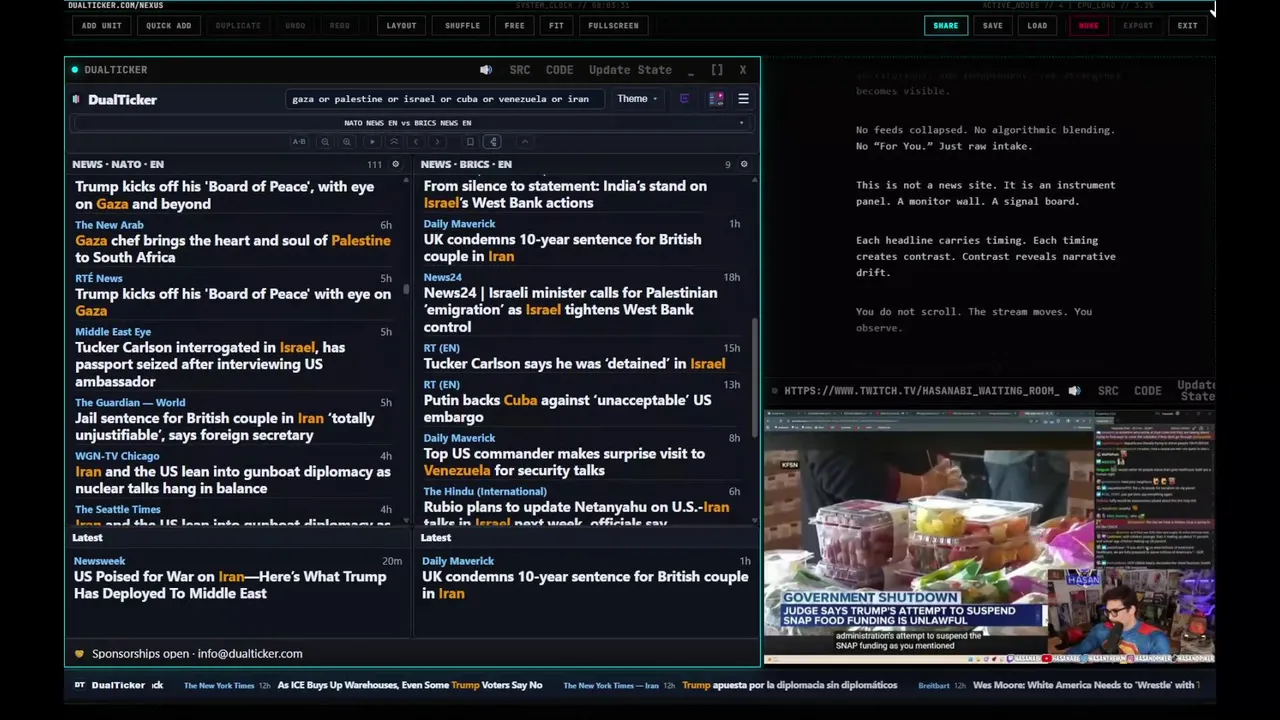Click White America Needs to Wrestle ticker item
The image size is (1280, 720).
pos(1085,686)
